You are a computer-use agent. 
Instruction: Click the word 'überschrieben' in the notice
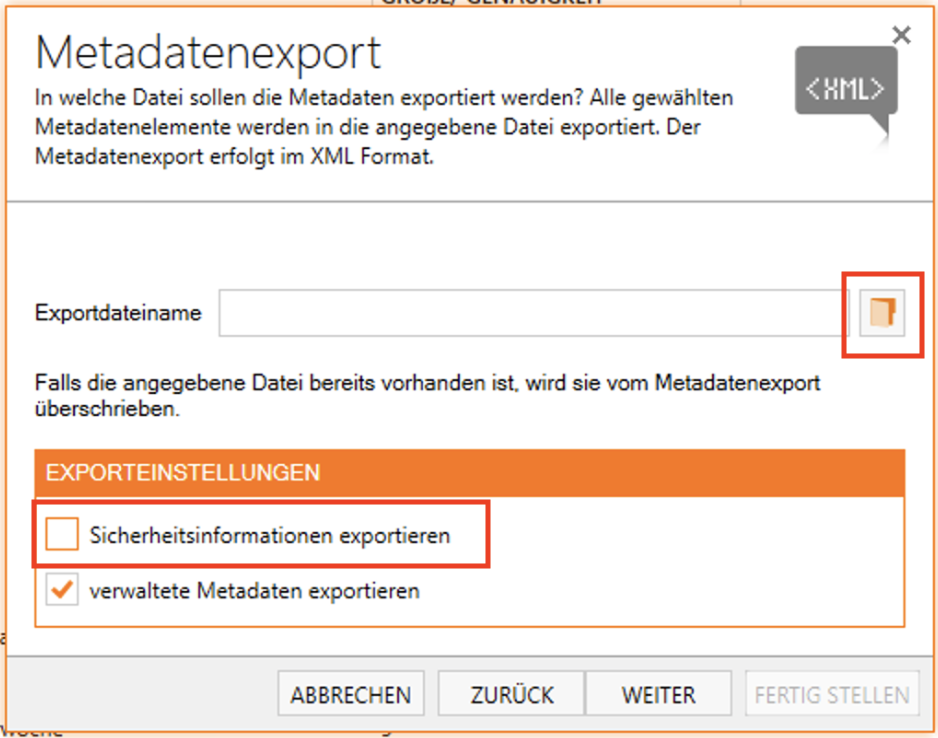107,410
